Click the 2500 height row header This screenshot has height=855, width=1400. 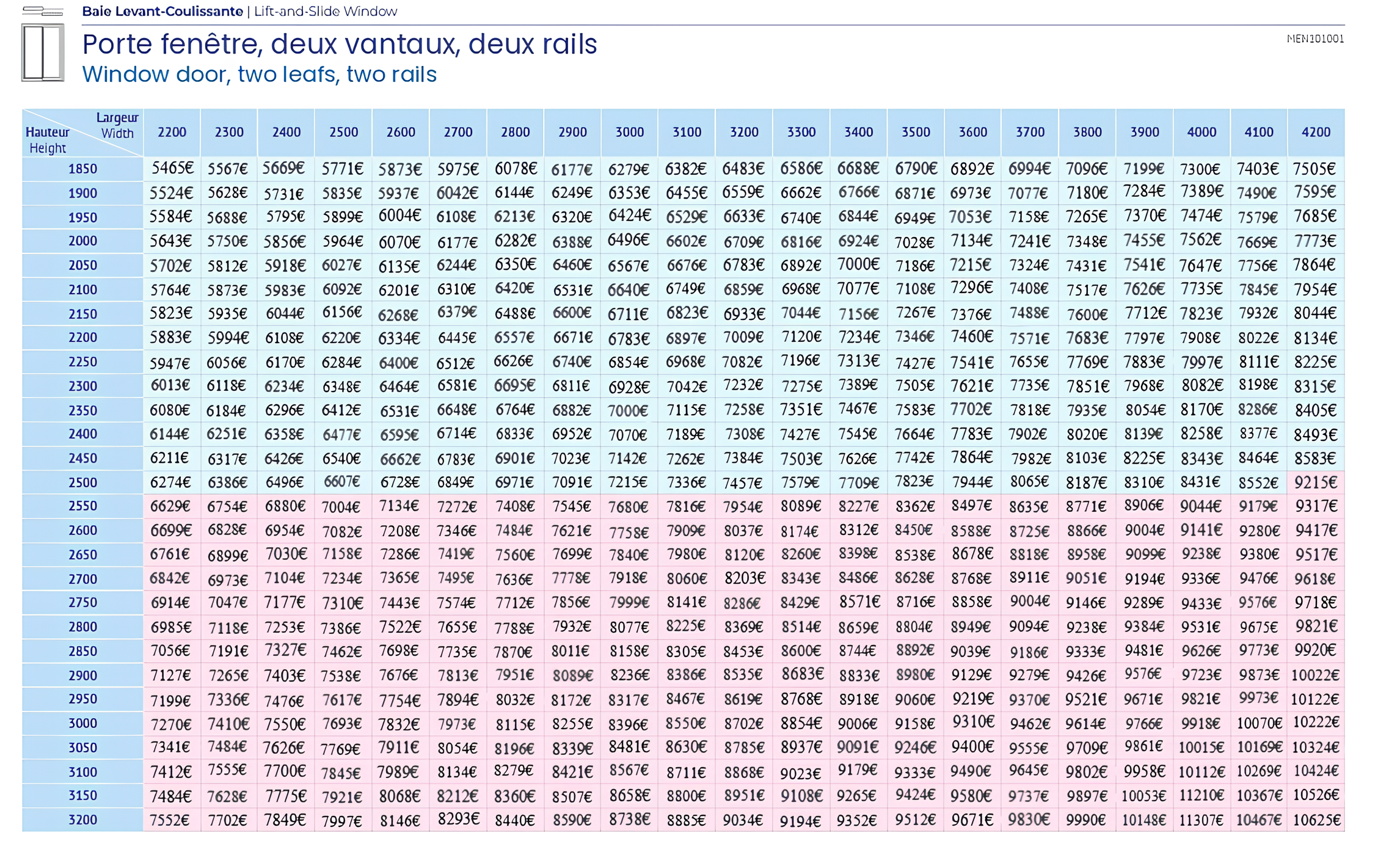click(x=82, y=482)
